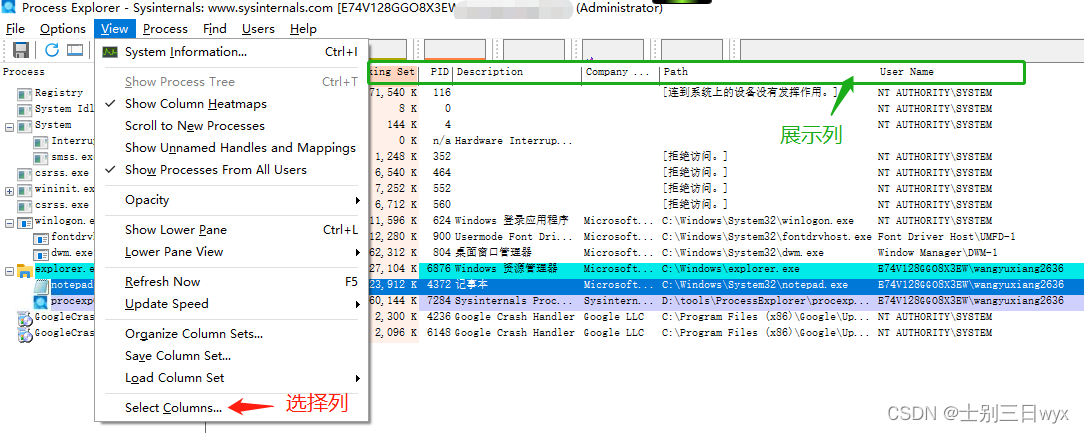Choose Save Column Set... entry
Screen dimensions: 1084x433
[x=178, y=356]
